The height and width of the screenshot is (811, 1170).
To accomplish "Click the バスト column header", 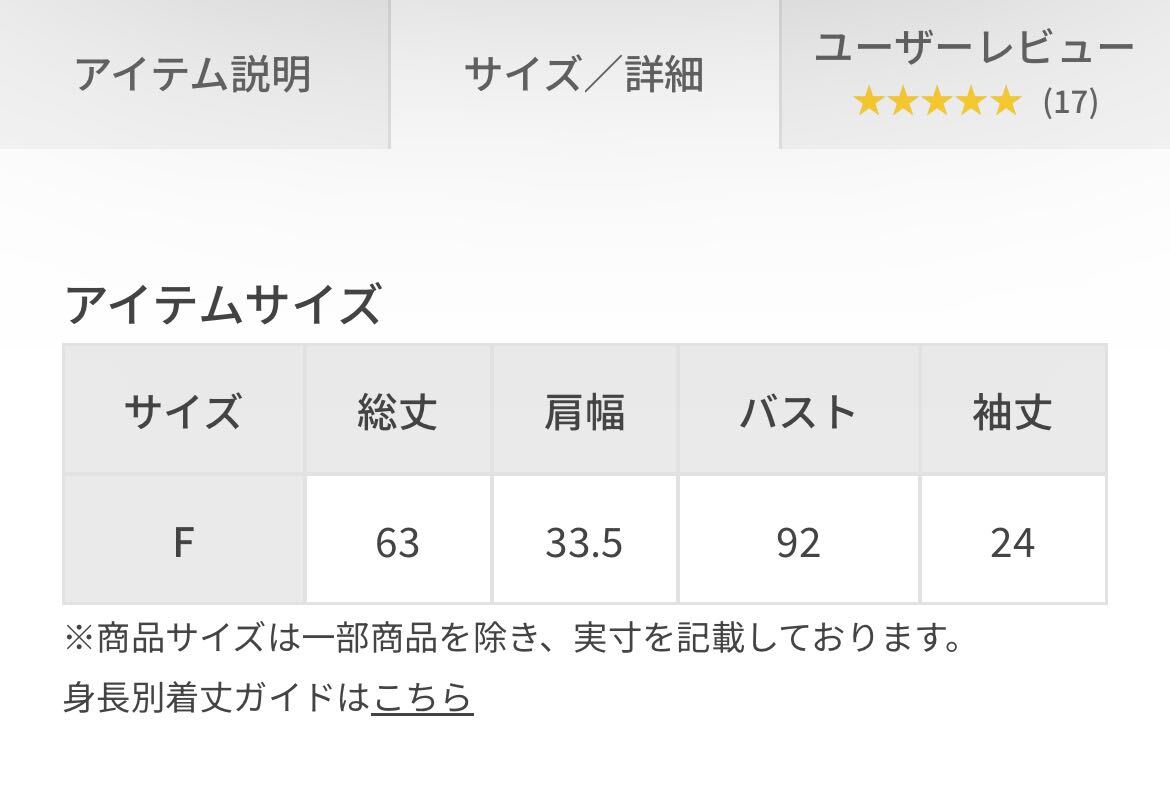I will 798,411.
